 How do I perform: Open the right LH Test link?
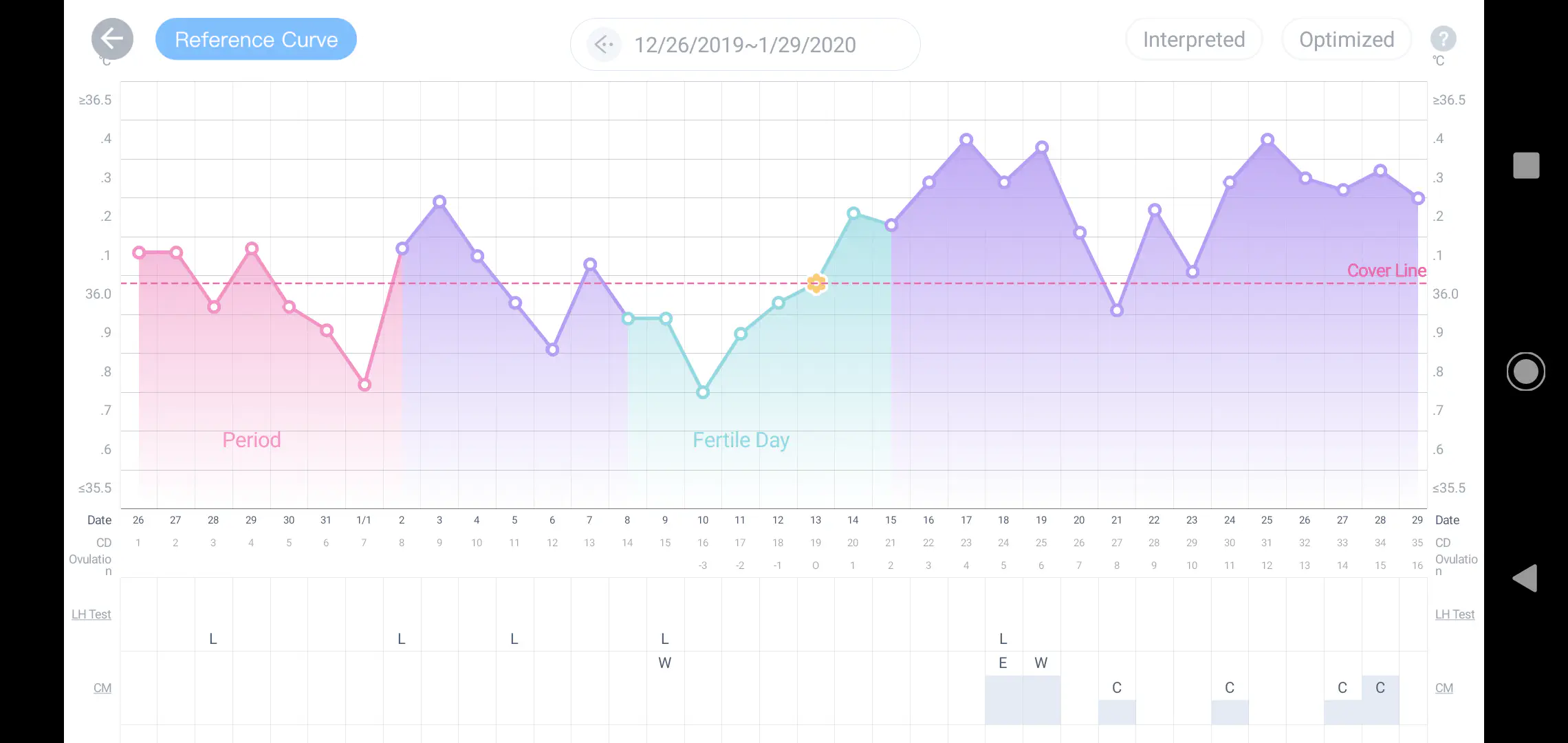pos(1454,614)
